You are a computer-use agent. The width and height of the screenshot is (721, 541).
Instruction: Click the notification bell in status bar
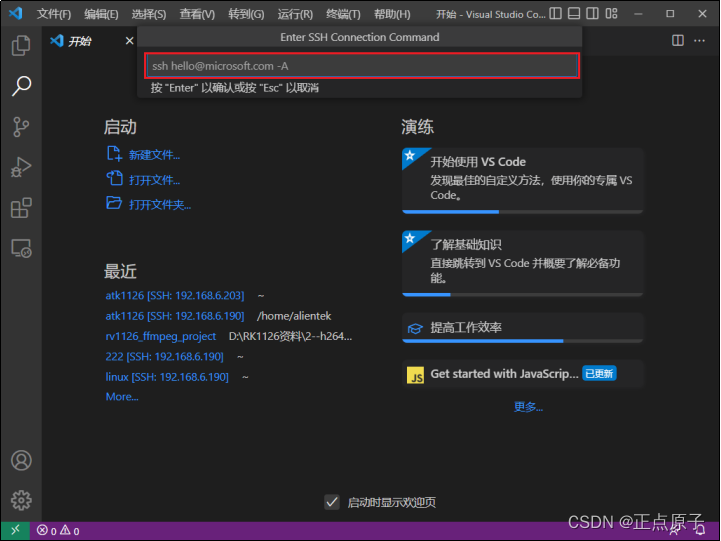coord(700,531)
